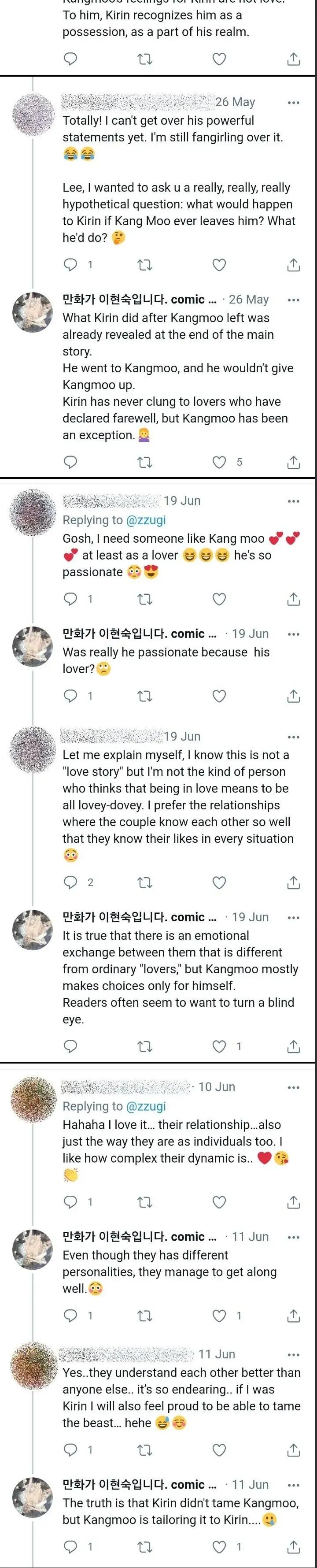Retweet the 'Hahaha I love it' tweet
Viewport: 317px width, 1568px height.
(x=145, y=1201)
